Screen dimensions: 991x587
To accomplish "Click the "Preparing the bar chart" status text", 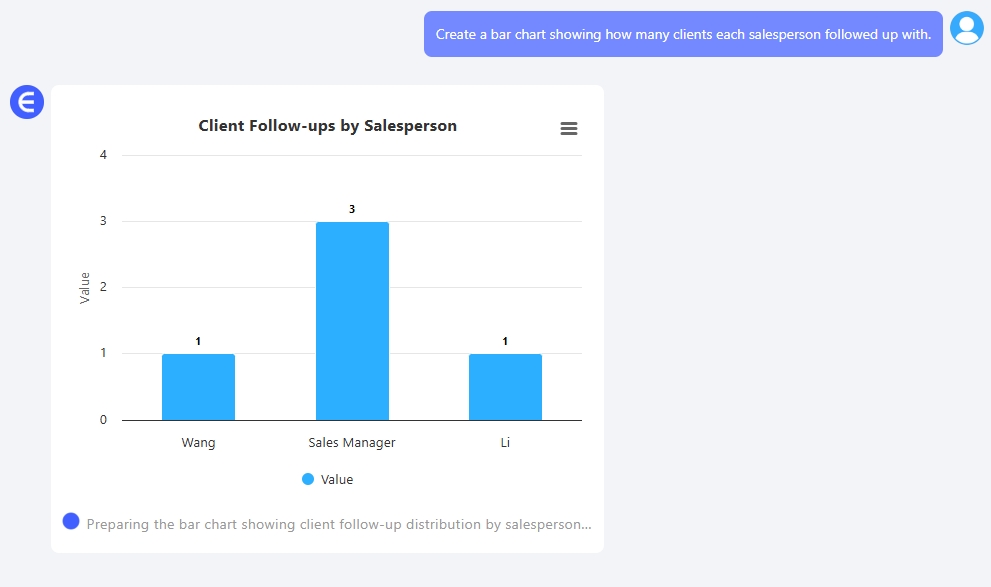I will pyautogui.click(x=339, y=524).
